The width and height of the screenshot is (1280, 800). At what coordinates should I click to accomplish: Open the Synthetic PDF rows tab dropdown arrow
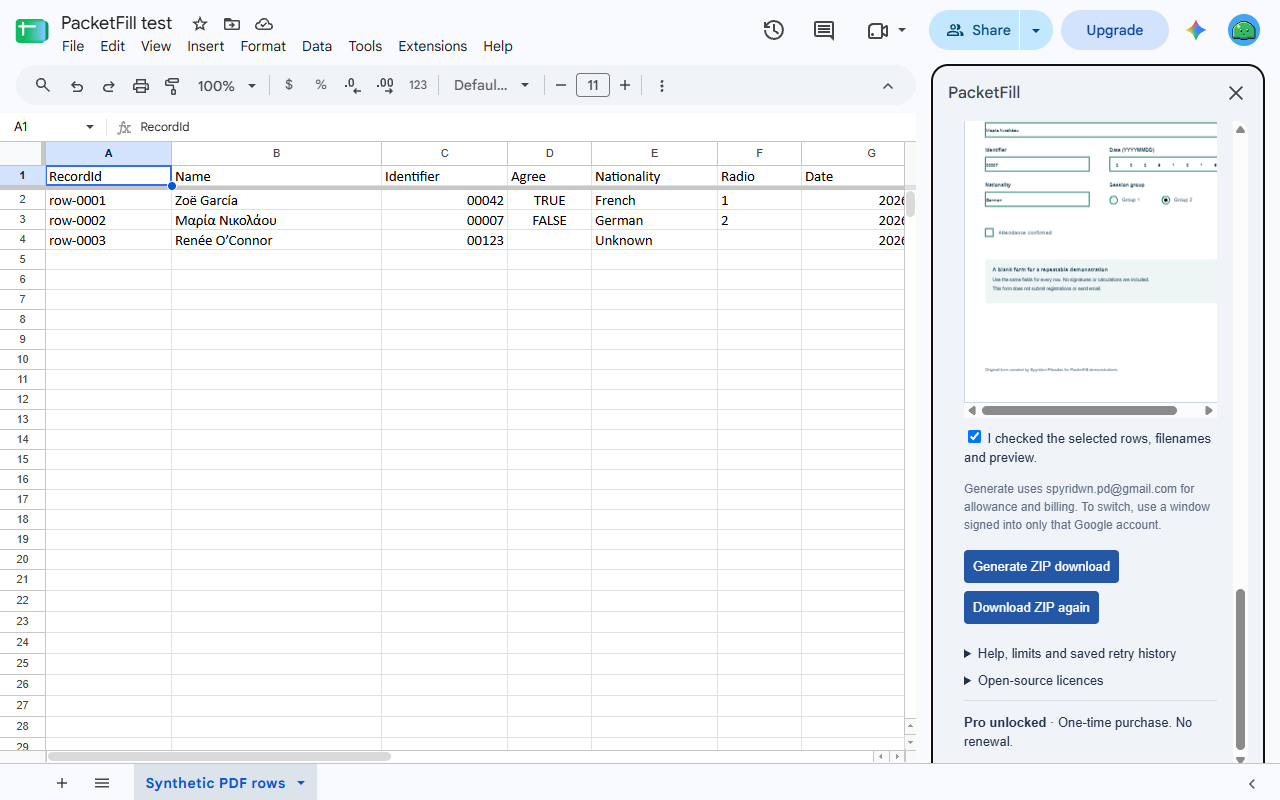[301, 783]
